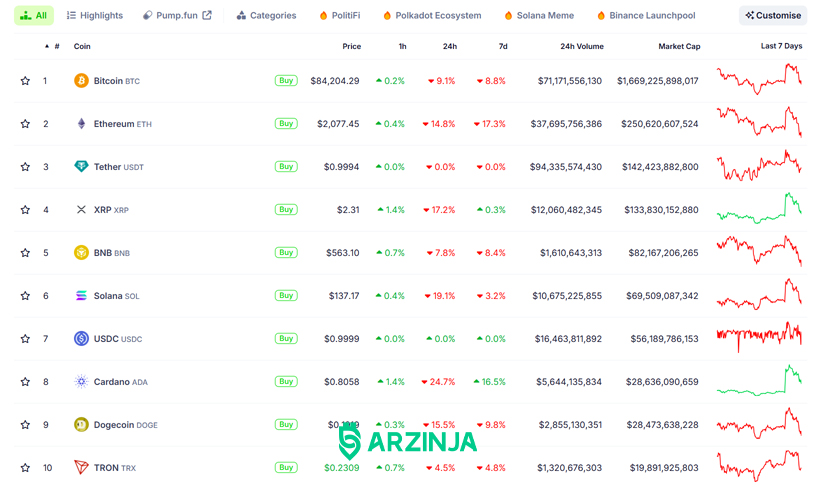
Task: Favorite Bitcoin with the star toggle
Action: pyautogui.click(x=25, y=81)
